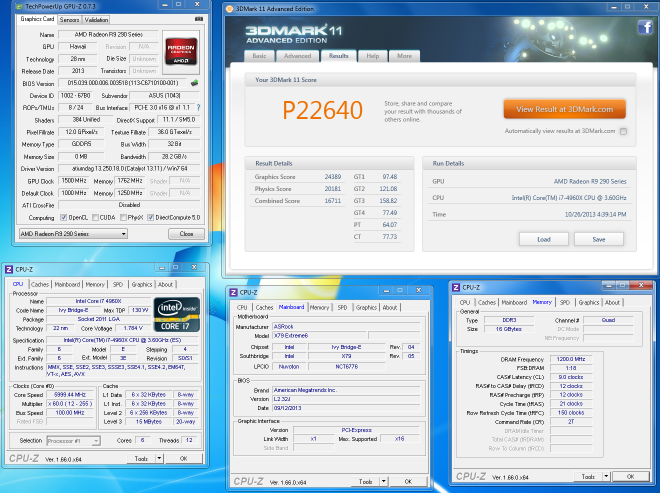Open the Basic tab in 3DMark 11
This screenshot has width=660, height=493.
[x=259, y=56]
